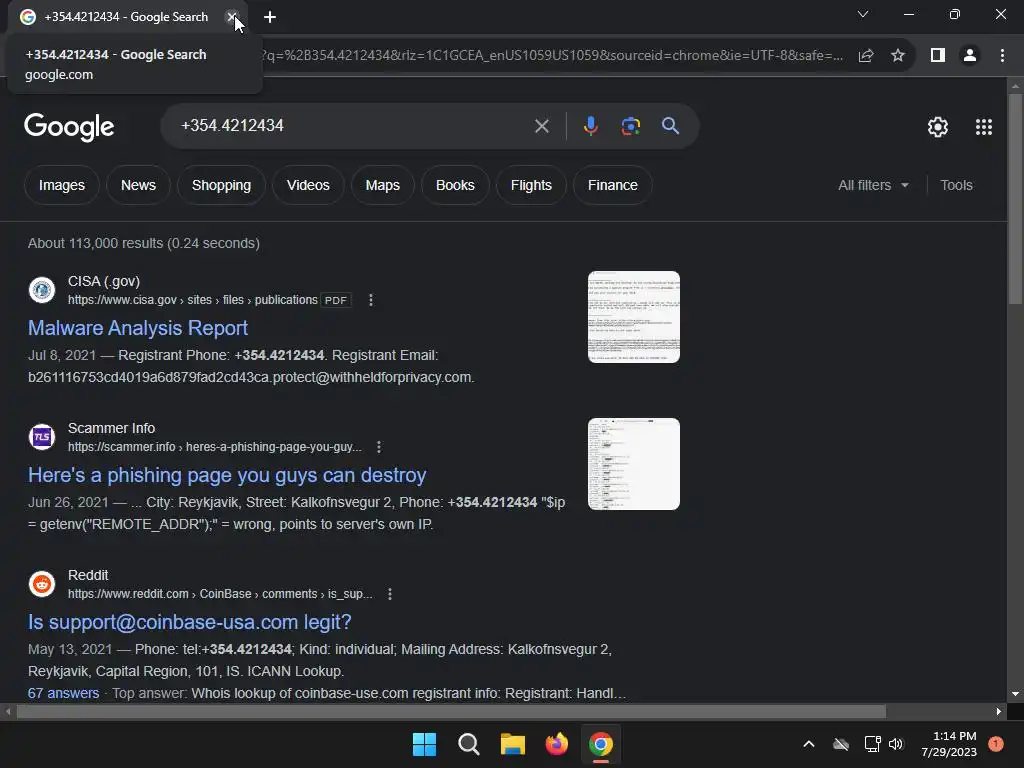
Task: Switch to Finance results
Action: [x=613, y=185]
